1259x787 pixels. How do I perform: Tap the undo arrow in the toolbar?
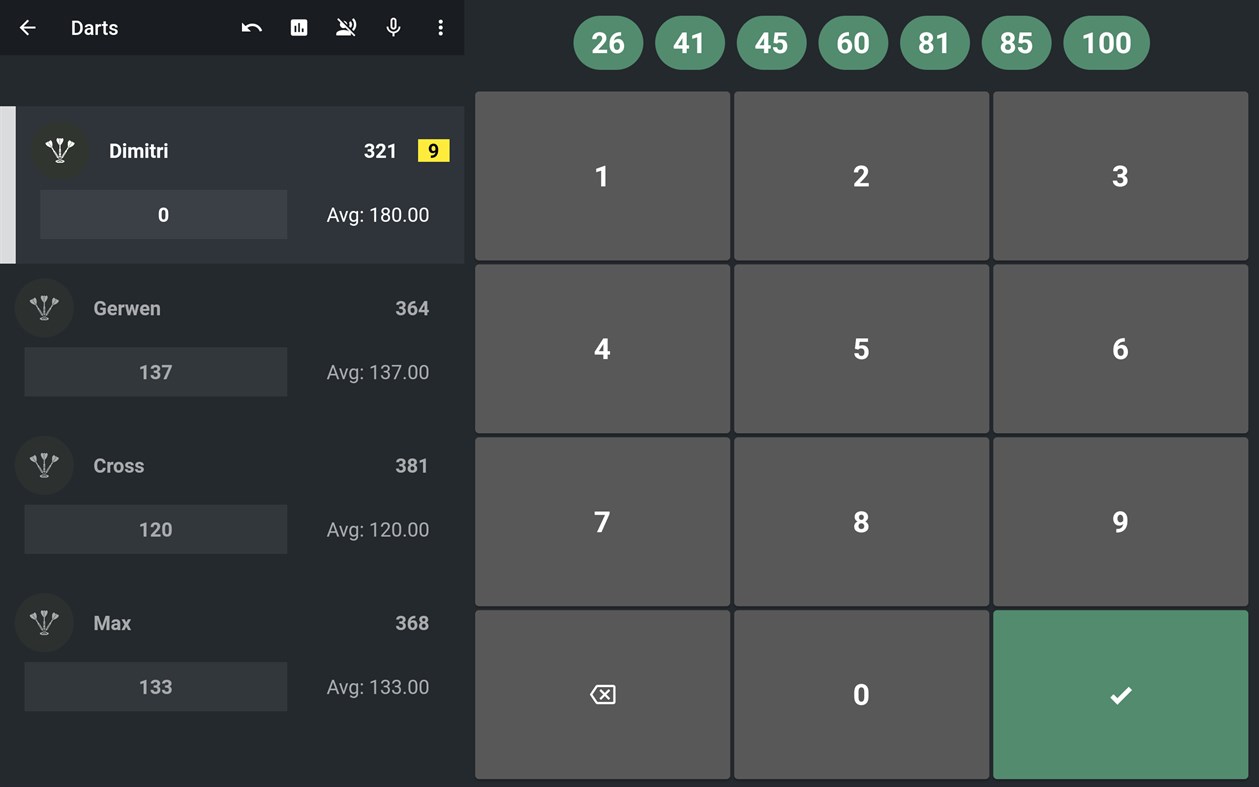click(x=250, y=28)
